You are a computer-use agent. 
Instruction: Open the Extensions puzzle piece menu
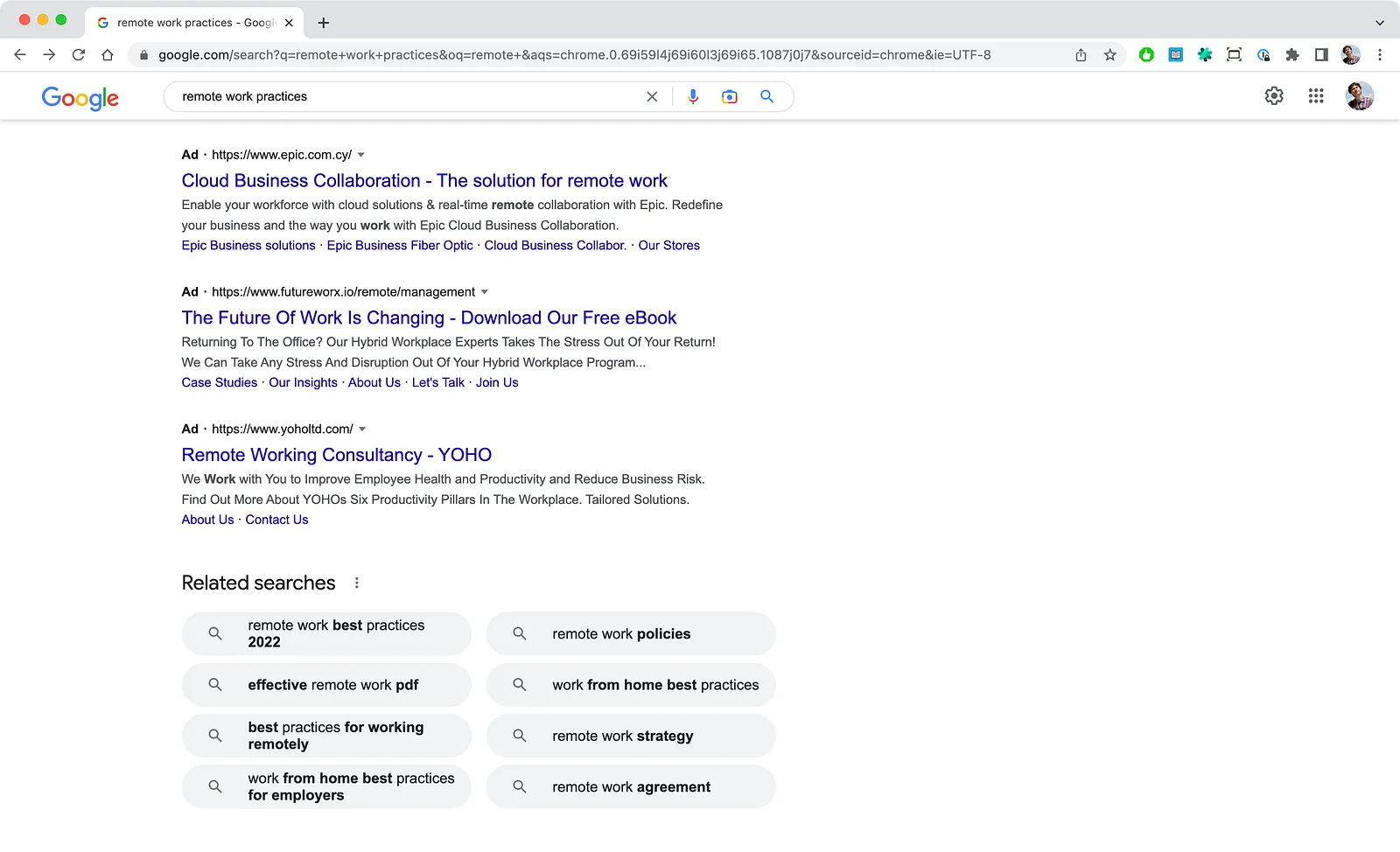tap(1292, 55)
